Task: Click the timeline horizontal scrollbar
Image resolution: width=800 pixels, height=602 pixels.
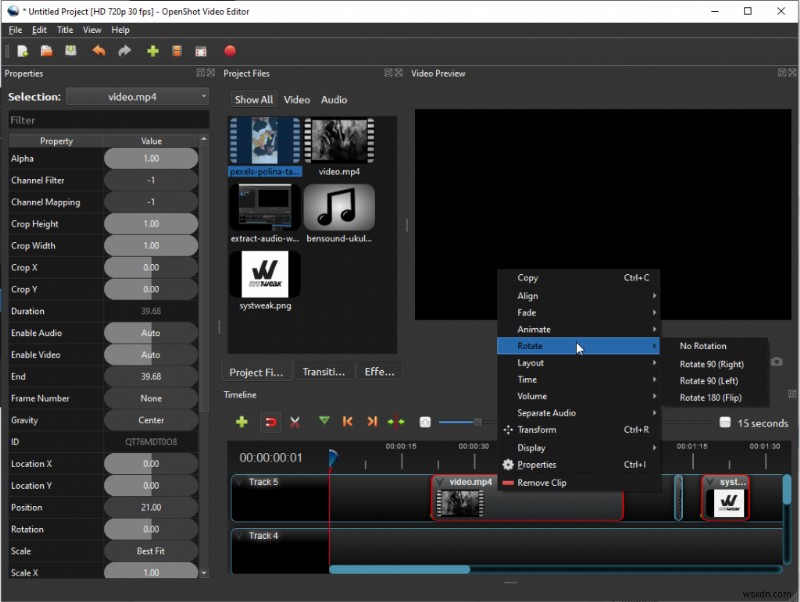Action: [399, 569]
